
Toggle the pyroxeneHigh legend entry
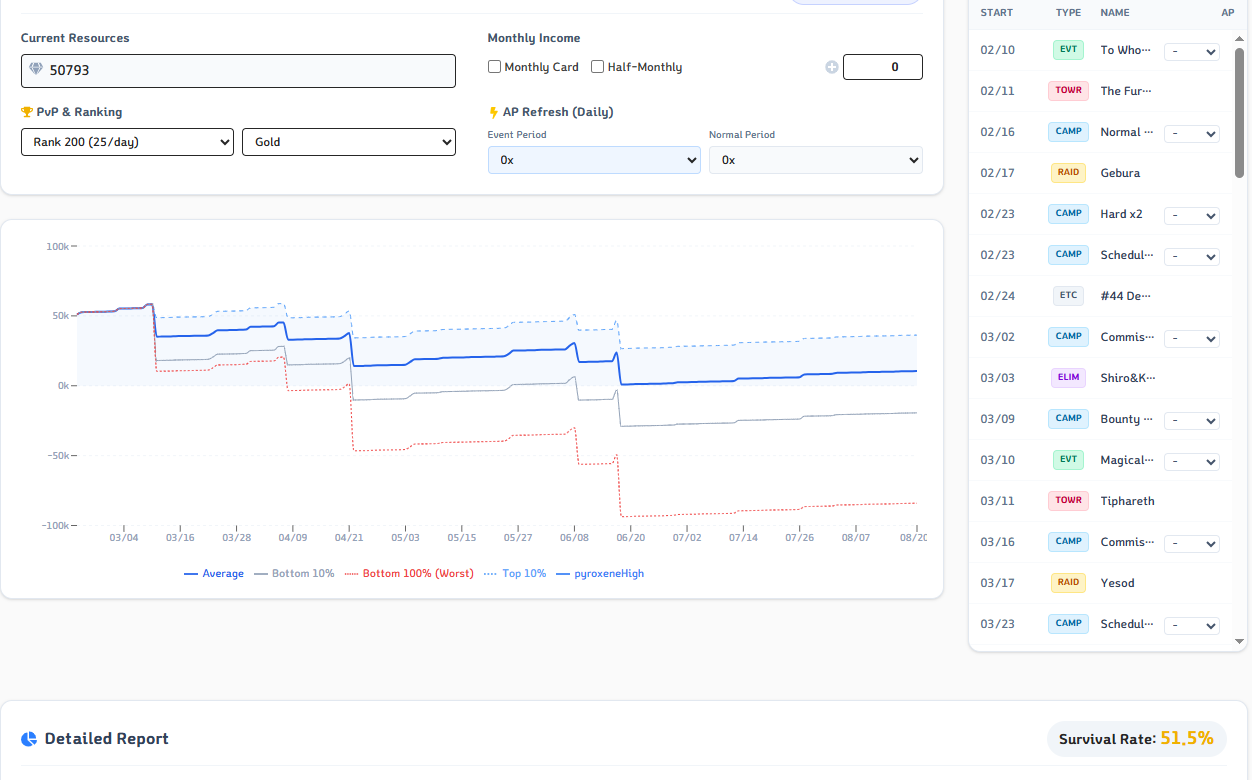tap(600, 574)
